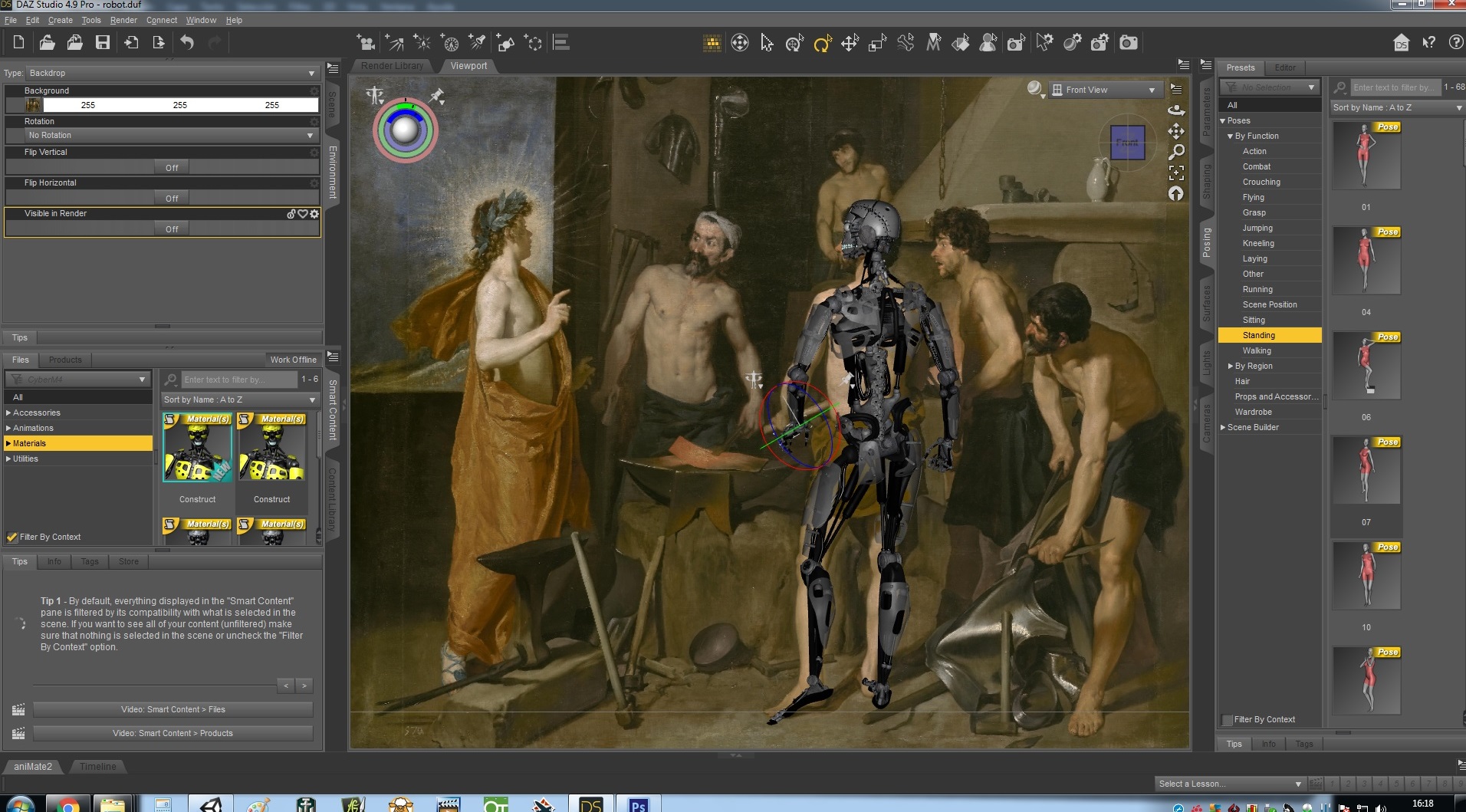The width and height of the screenshot is (1466, 812).
Task: Create a new camera from toolbar
Action: 366,43
